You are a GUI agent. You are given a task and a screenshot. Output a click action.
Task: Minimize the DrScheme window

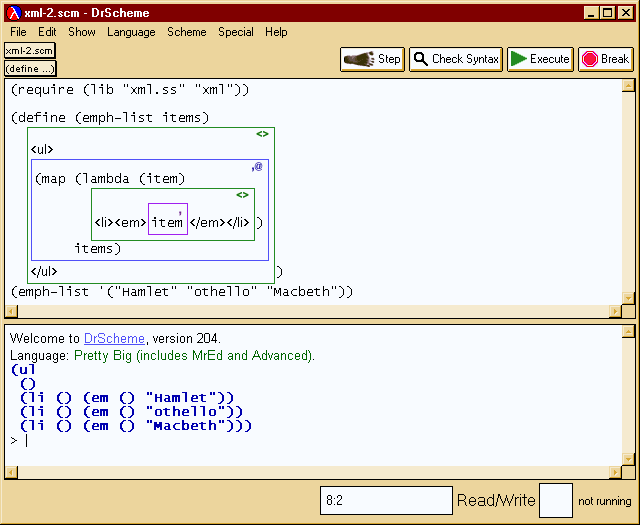coord(591,13)
